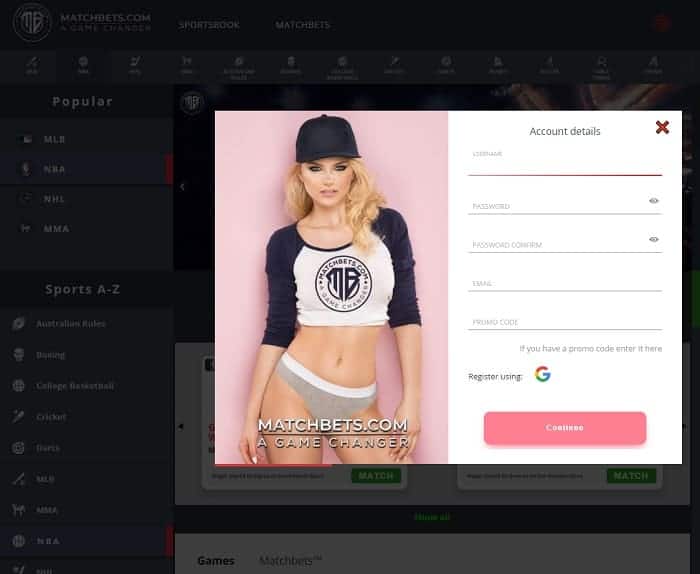This screenshot has height=574, width=700.
Task: Click the Promo Code field
Action: coord(565,322)
